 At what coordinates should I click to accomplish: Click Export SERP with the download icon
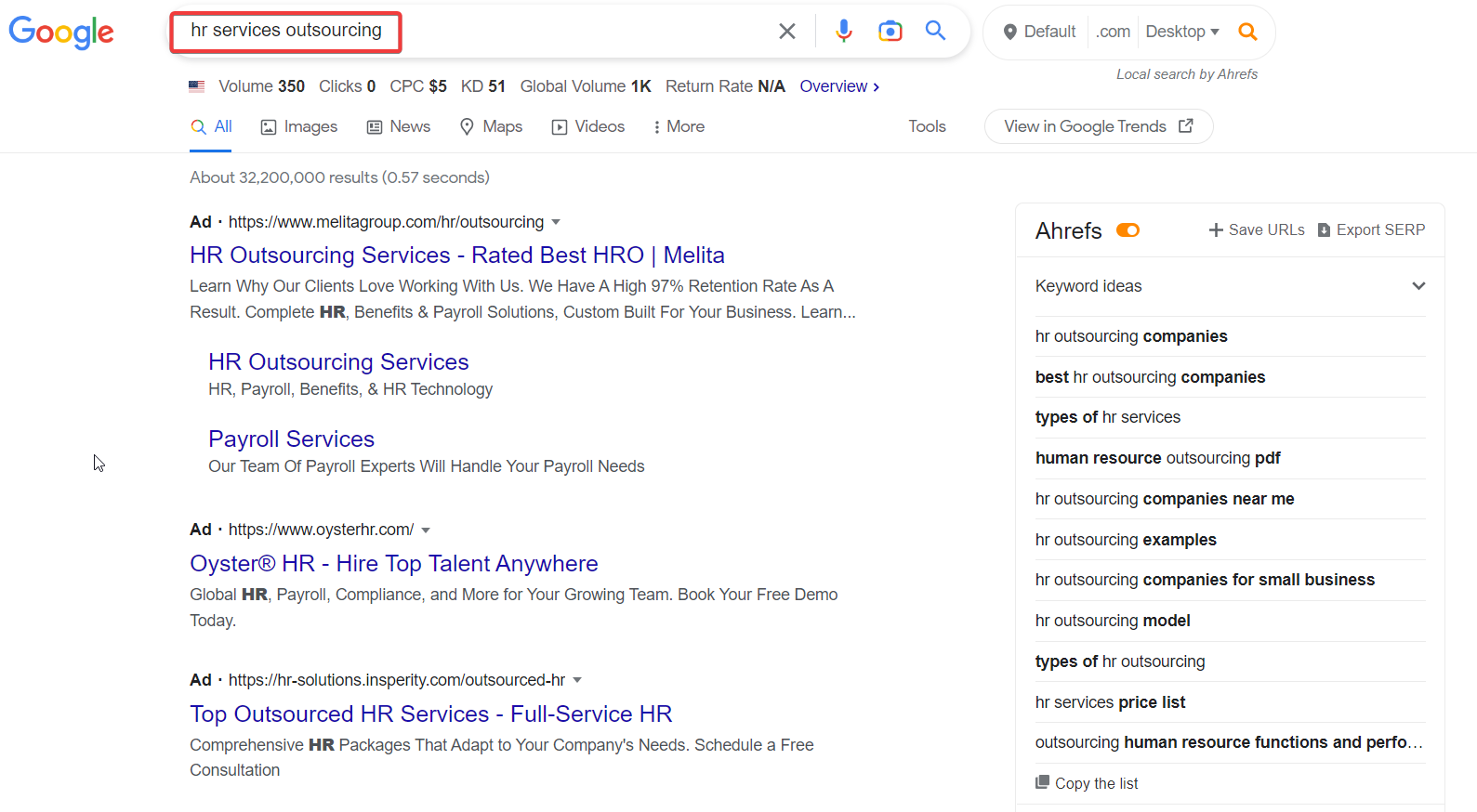pos(1371,229)
